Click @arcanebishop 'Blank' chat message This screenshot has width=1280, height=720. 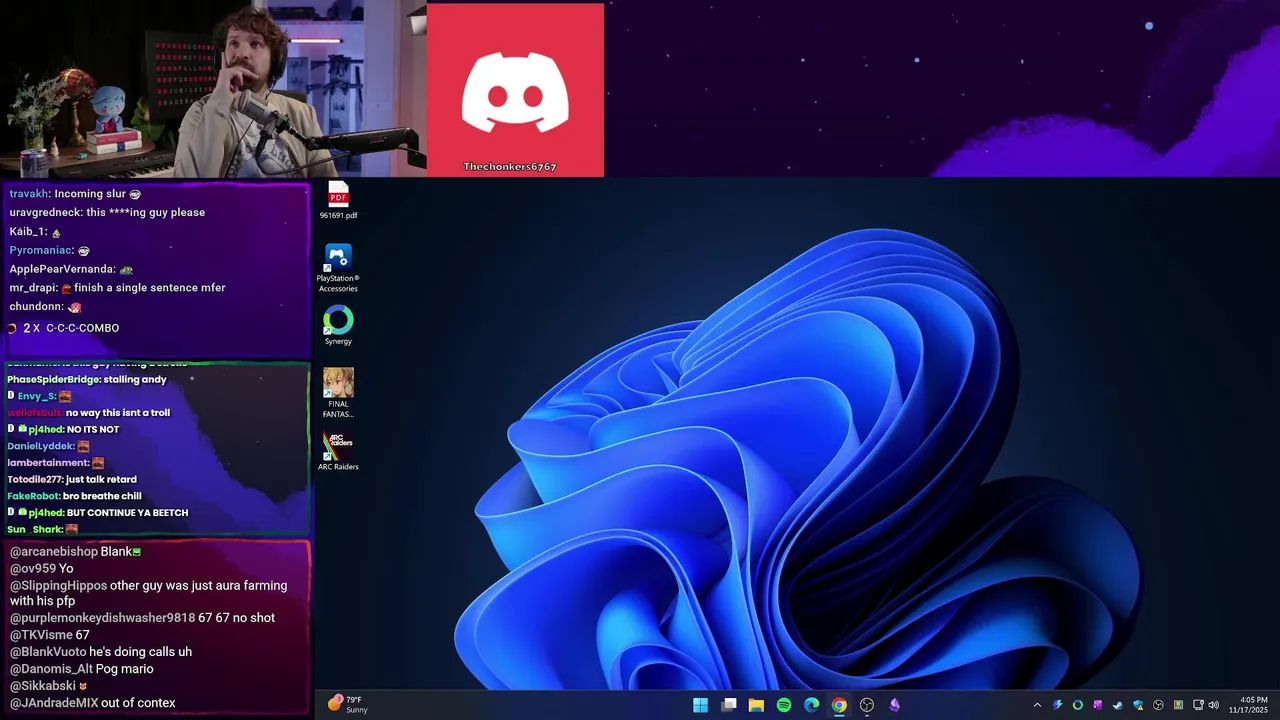(x=75, y=552)
